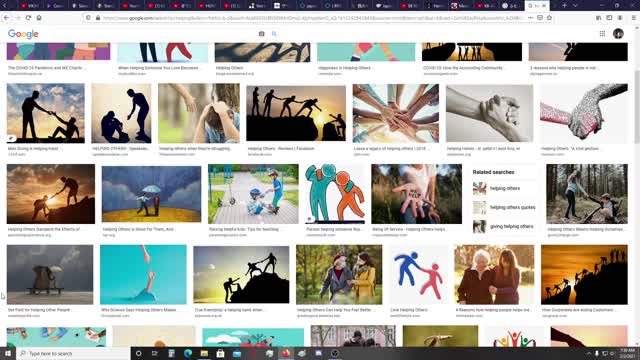Screen dimensions: 640x360
Task: Open a new browser tab with plus
Action: coord(564,6)
